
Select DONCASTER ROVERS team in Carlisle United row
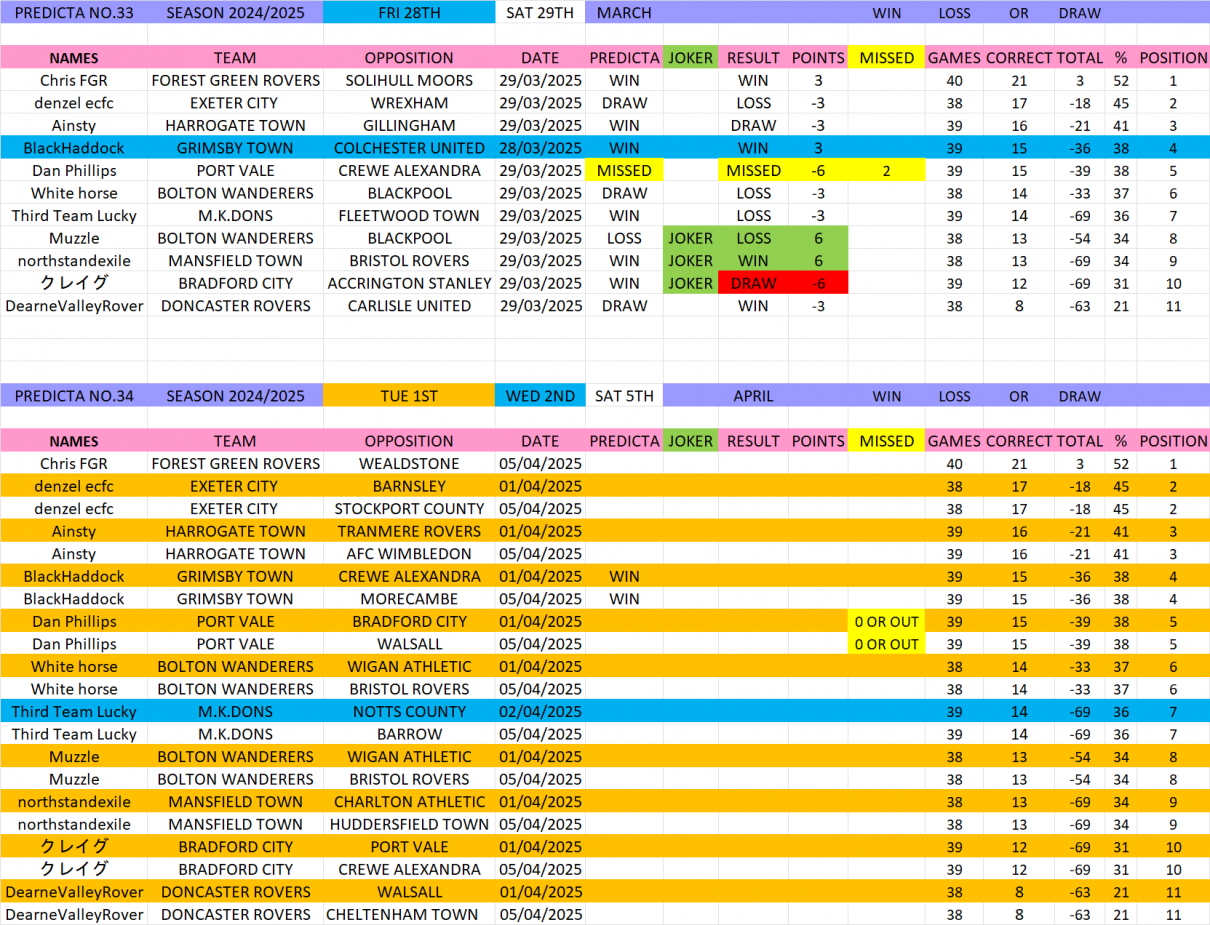coord(235,306)
